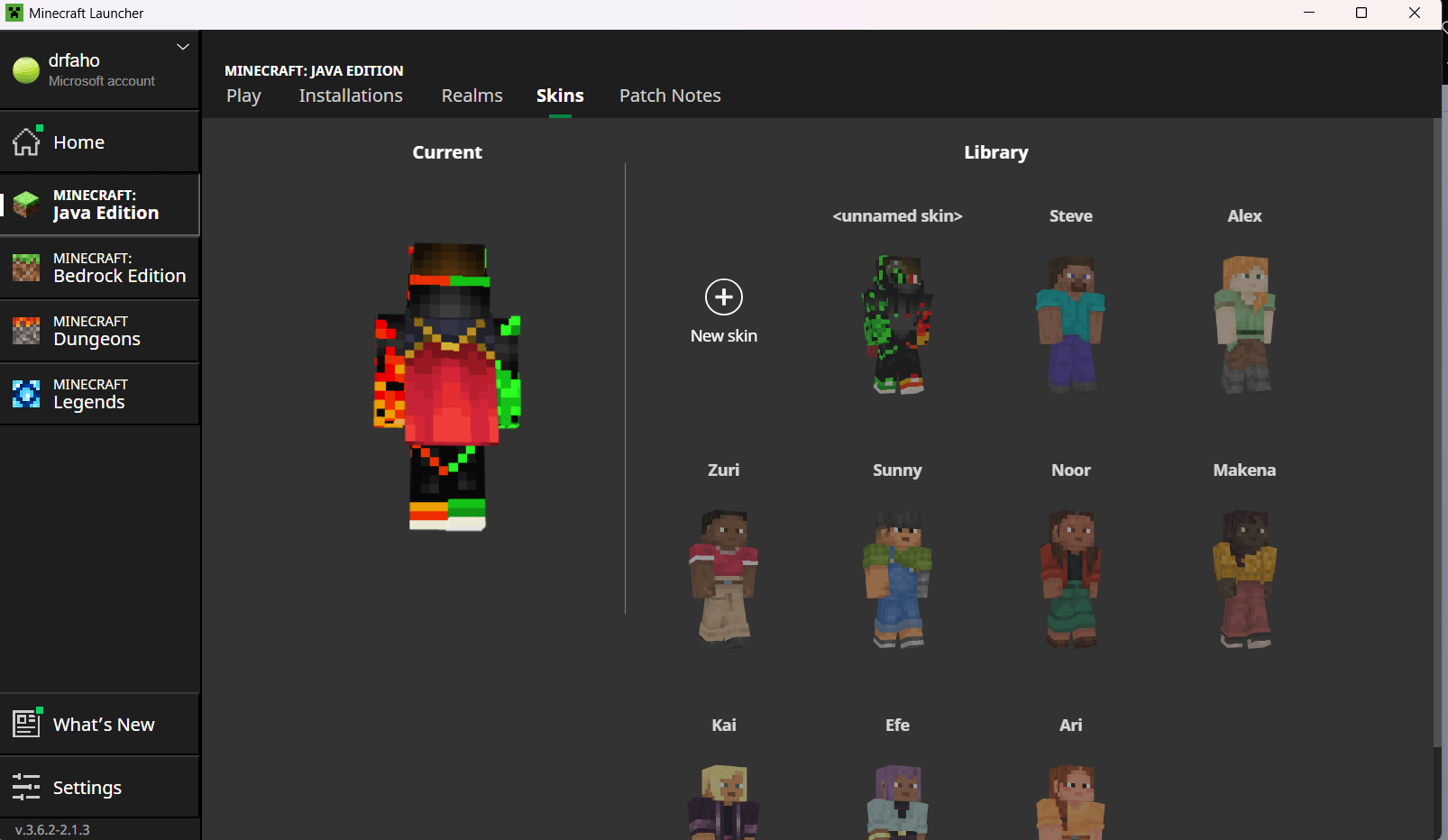Choose the Steve skin
The height and width of the screenshot is (840, 1448).
coord(1071,324)
